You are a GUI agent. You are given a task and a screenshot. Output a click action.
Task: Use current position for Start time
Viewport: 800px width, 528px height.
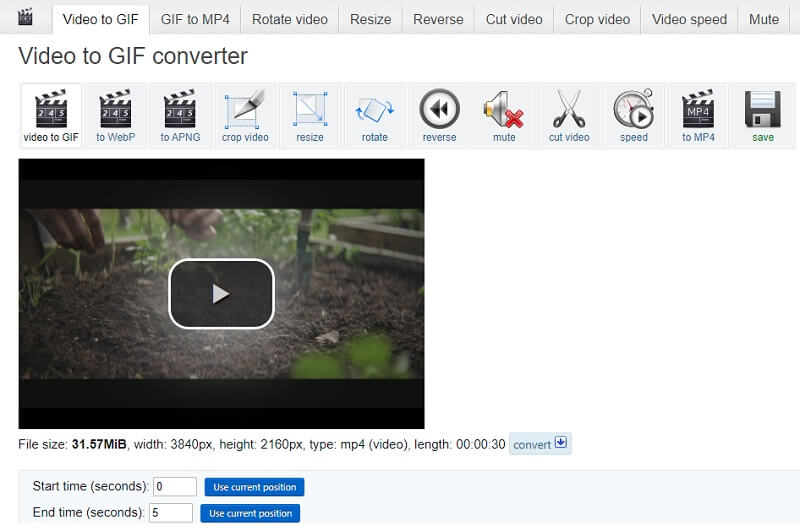(254, 487)
